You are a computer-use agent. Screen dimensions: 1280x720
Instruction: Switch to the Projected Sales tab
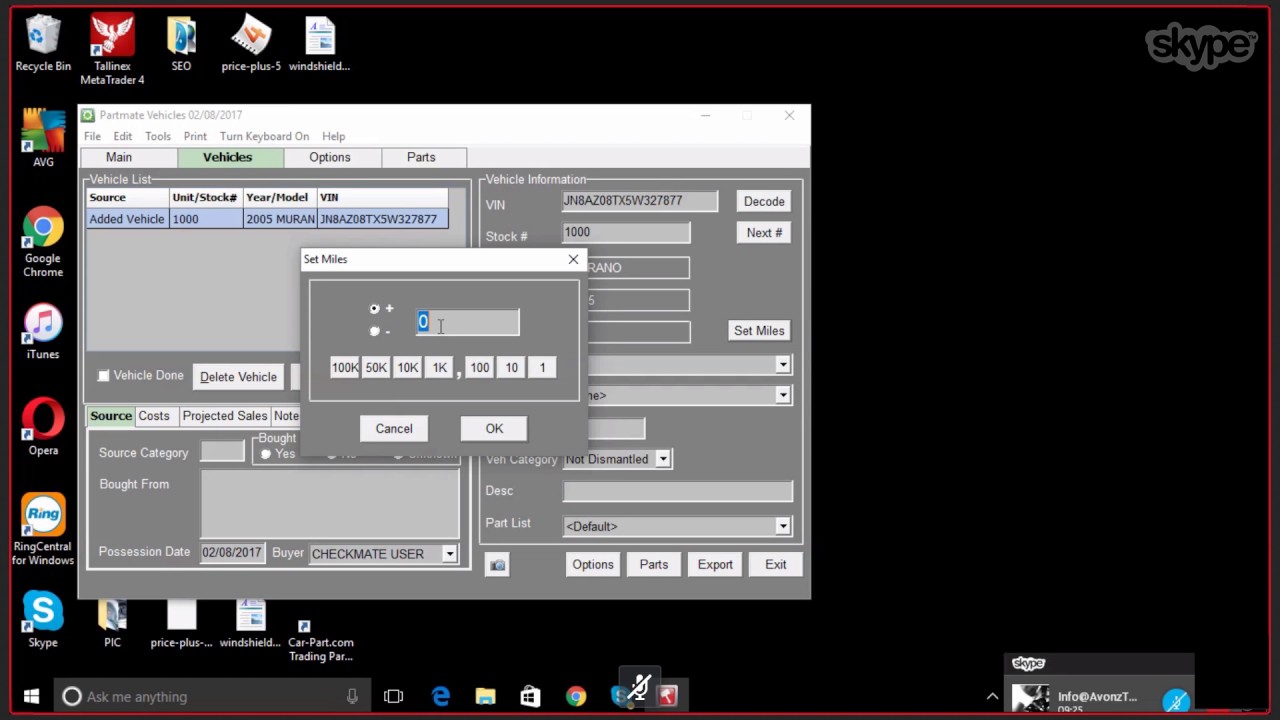click(224, 416)
